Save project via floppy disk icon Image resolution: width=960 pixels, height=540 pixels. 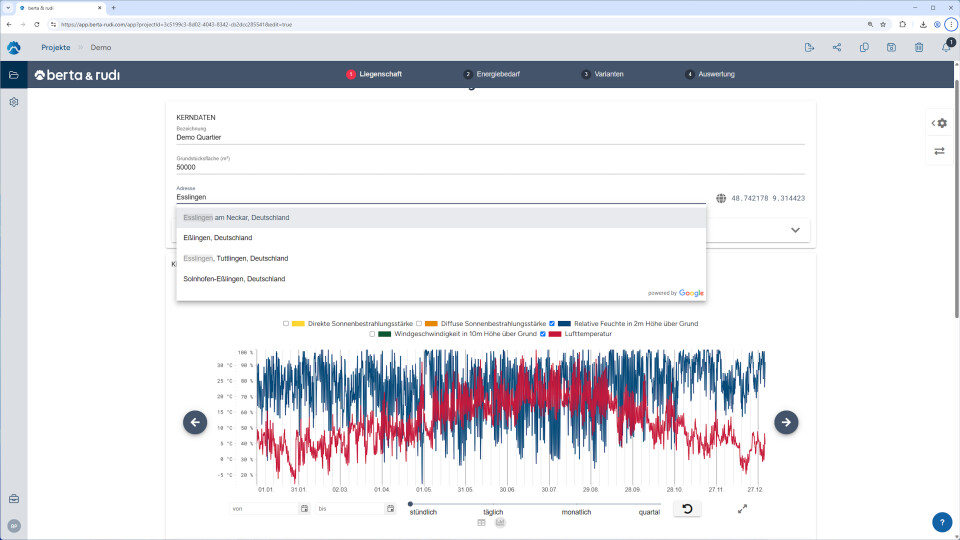(x=891, y=47)
